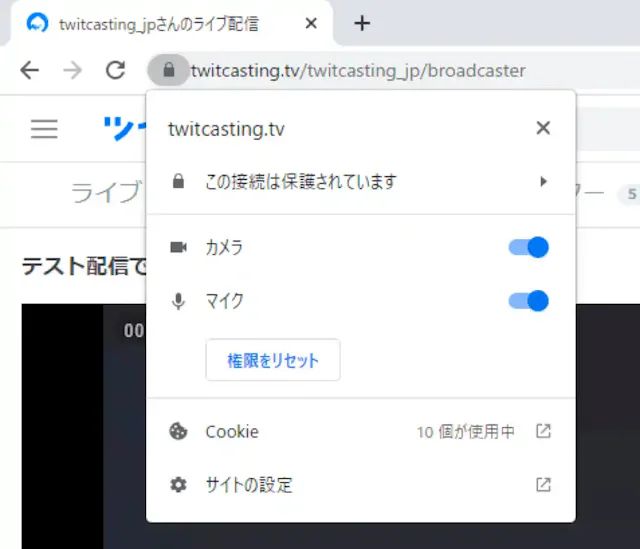
Task: Click the テスト配信 heading text
Action: tap(84, 266)
